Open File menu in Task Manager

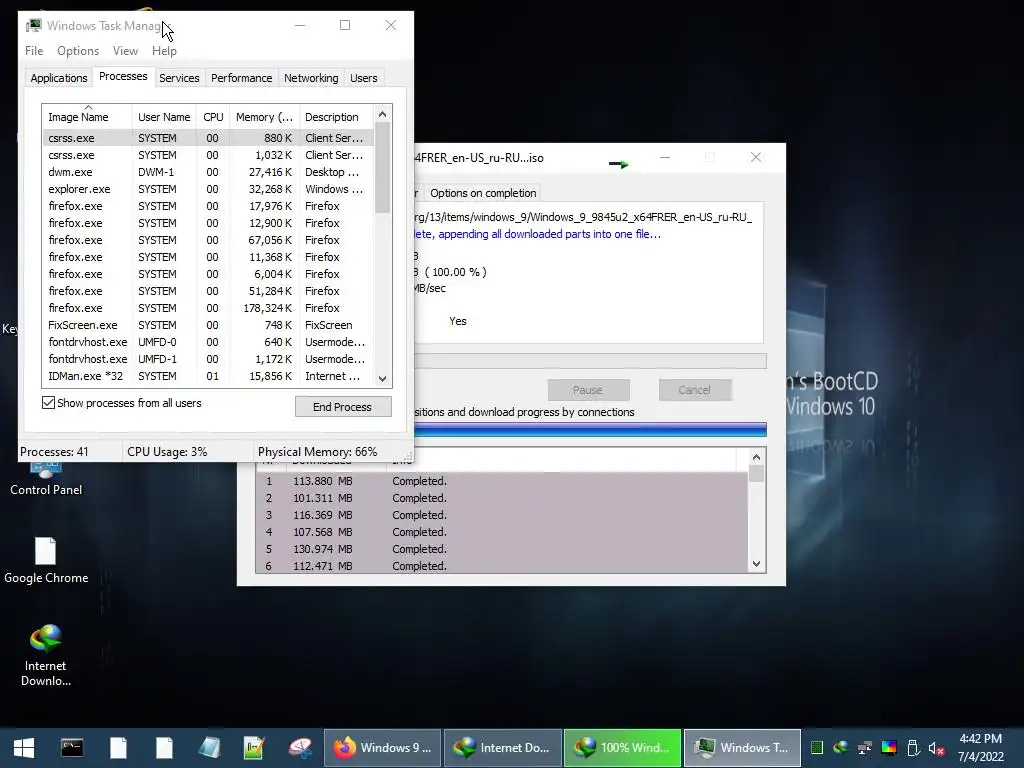34,51
